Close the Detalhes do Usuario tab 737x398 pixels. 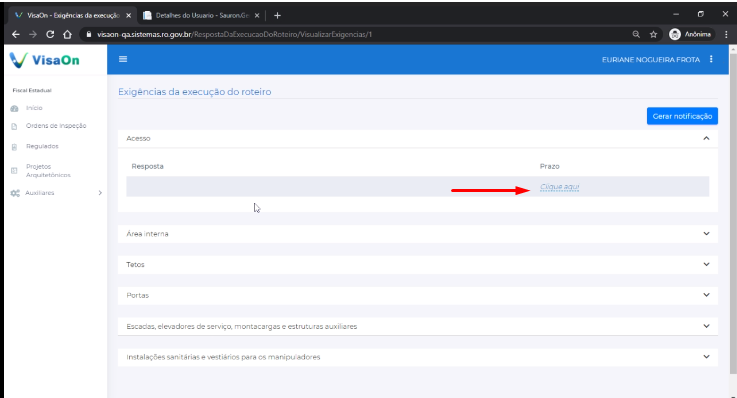click(x=257, y=16)
